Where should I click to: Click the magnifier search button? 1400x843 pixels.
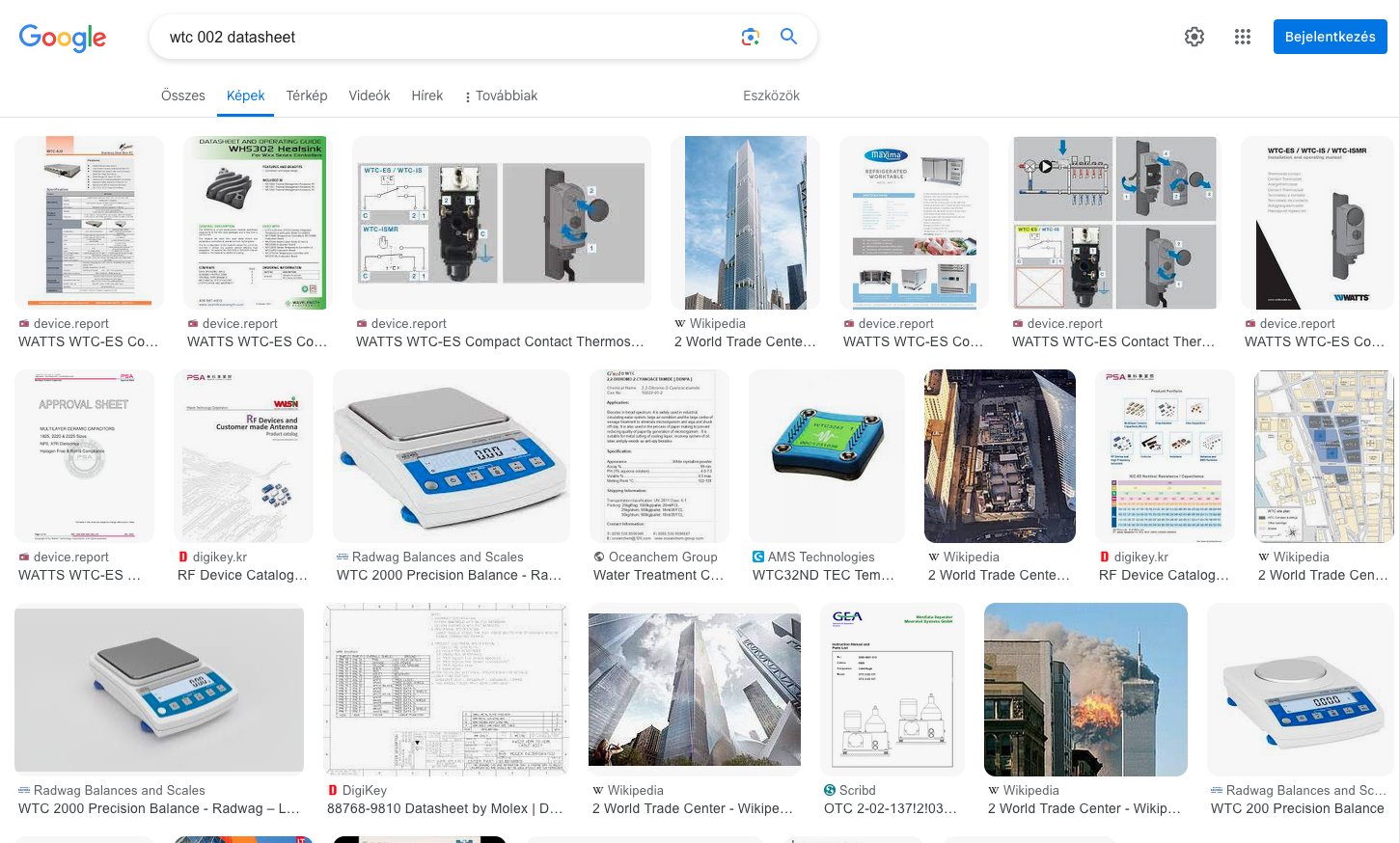tap(788, 37)
